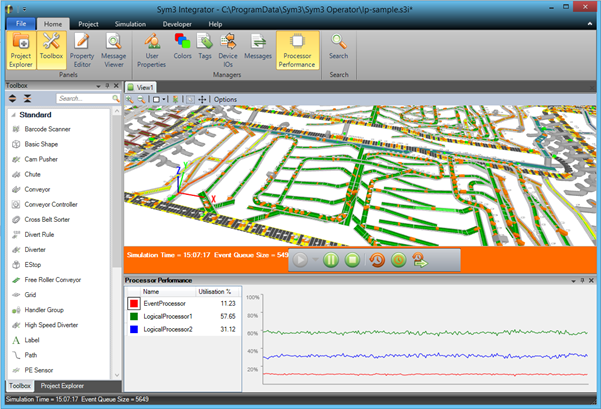The width and height of the screenshot is (601, 409).
Task: Click the greyed Play simulation button
Action: pos(300,260)
